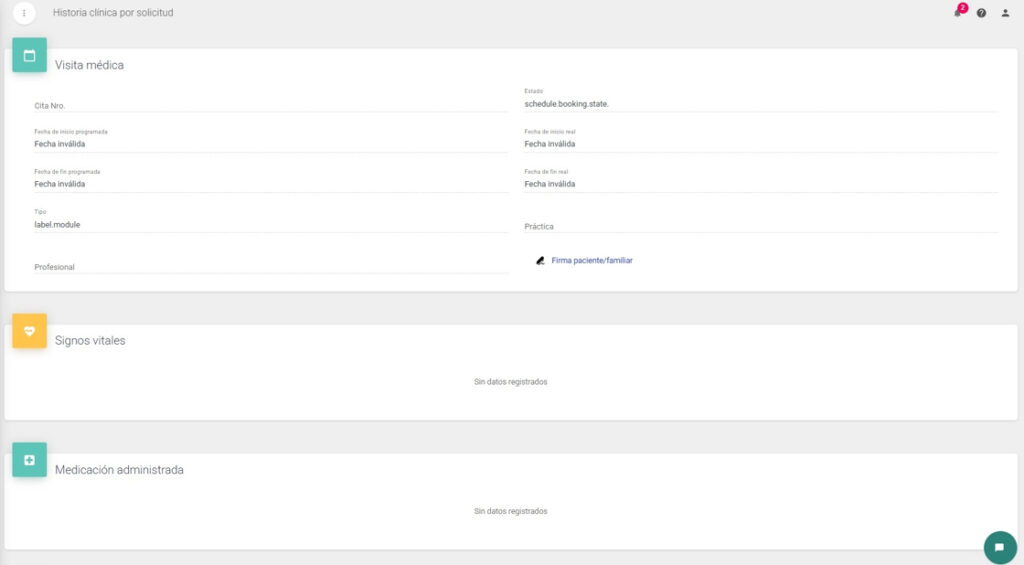Click the Fecha de fin real field
This screenshot has width=1024, height=565.
click(x=760, y=184)
